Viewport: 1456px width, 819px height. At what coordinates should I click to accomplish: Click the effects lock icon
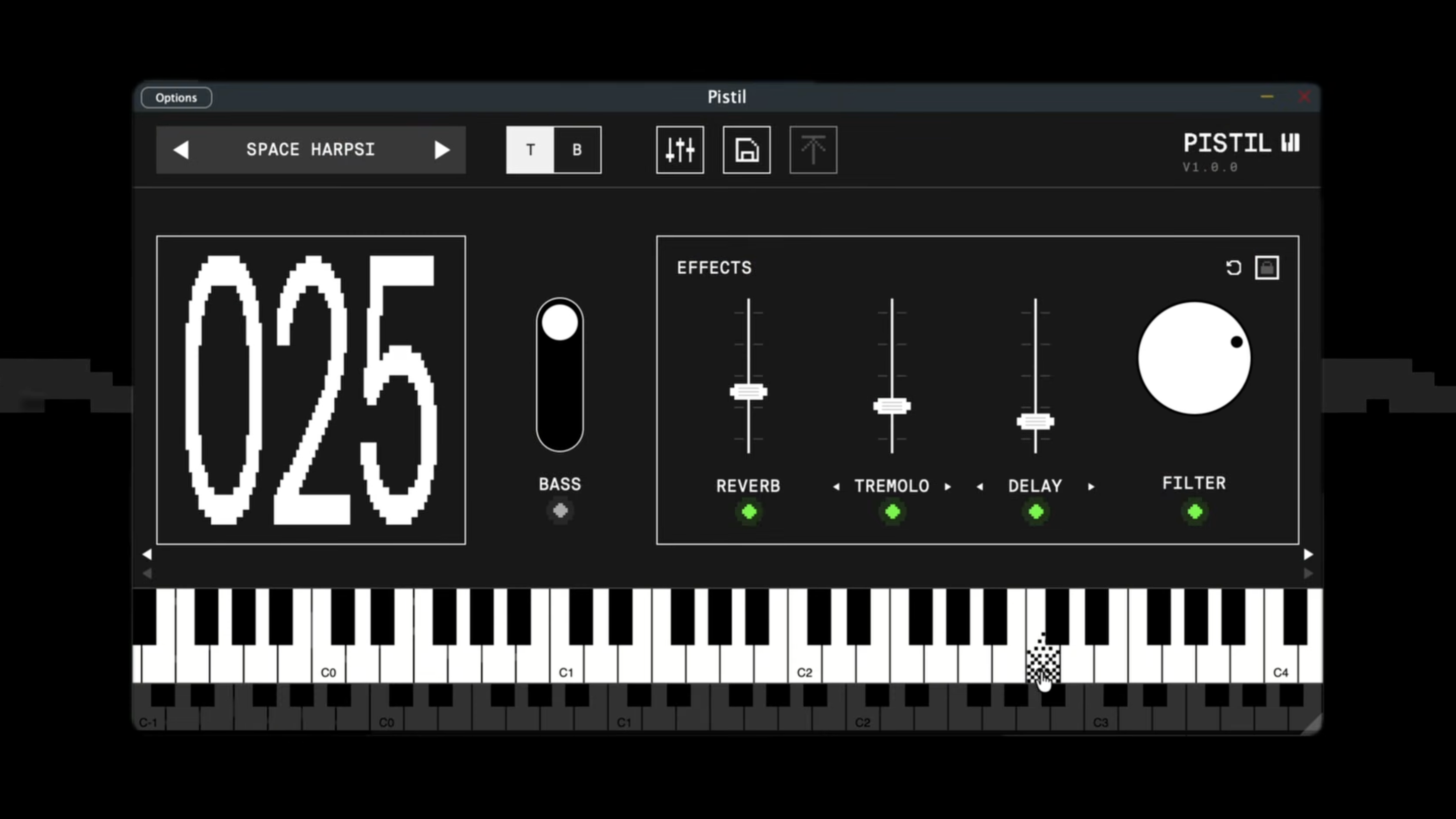pos(1266,267)
